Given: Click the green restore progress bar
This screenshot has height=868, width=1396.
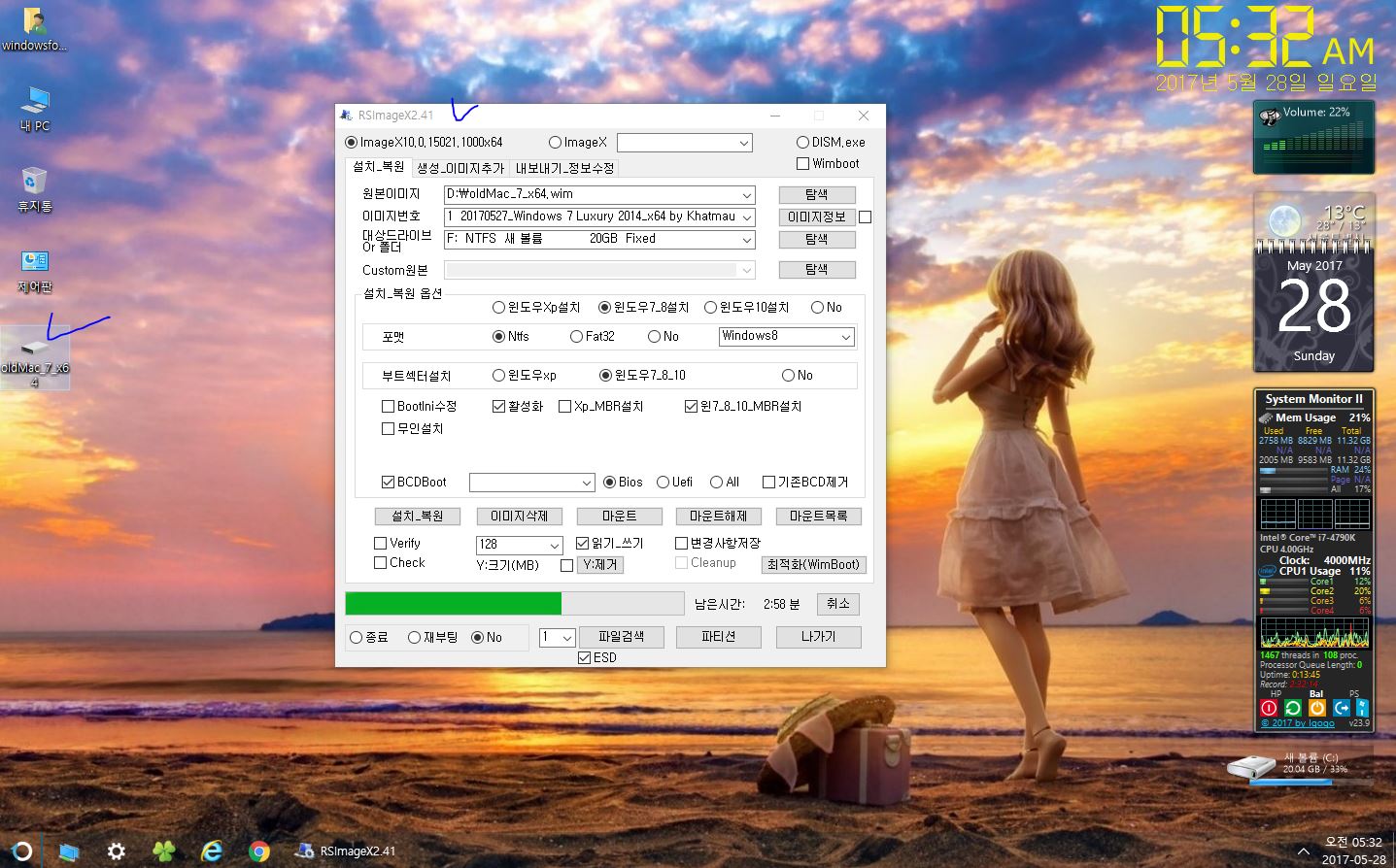Looking at the screenshot, I should (x=515, y=603).
